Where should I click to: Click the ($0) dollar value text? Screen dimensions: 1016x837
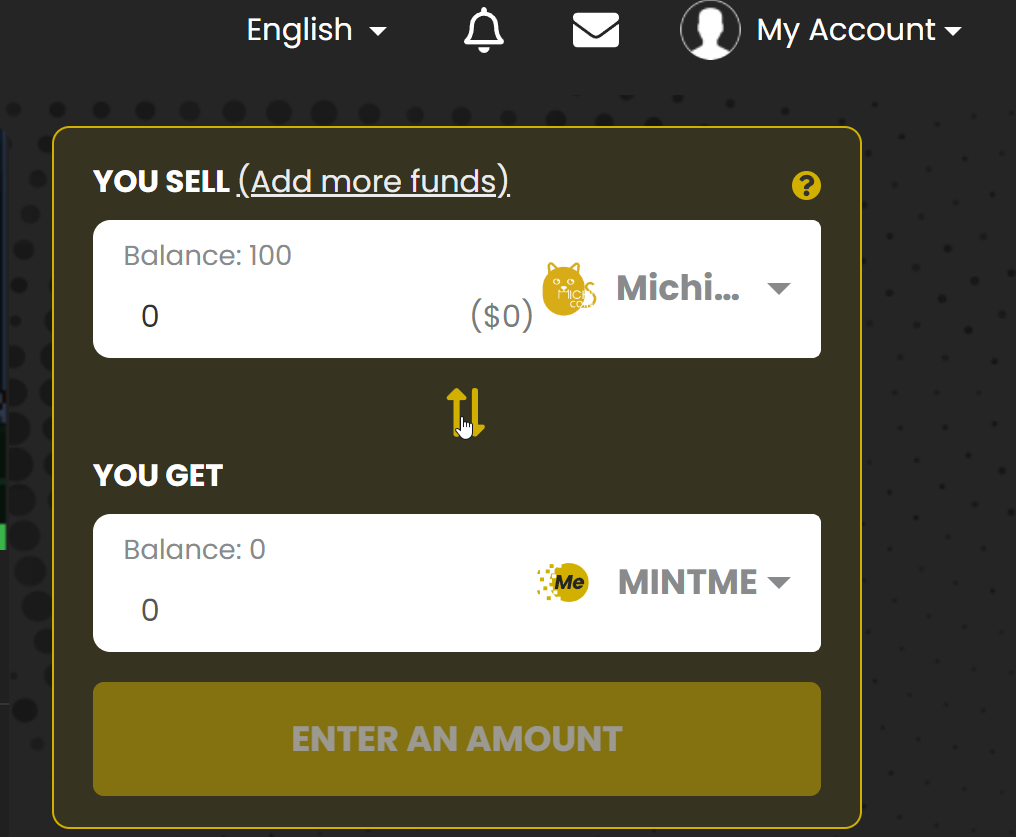501,317
